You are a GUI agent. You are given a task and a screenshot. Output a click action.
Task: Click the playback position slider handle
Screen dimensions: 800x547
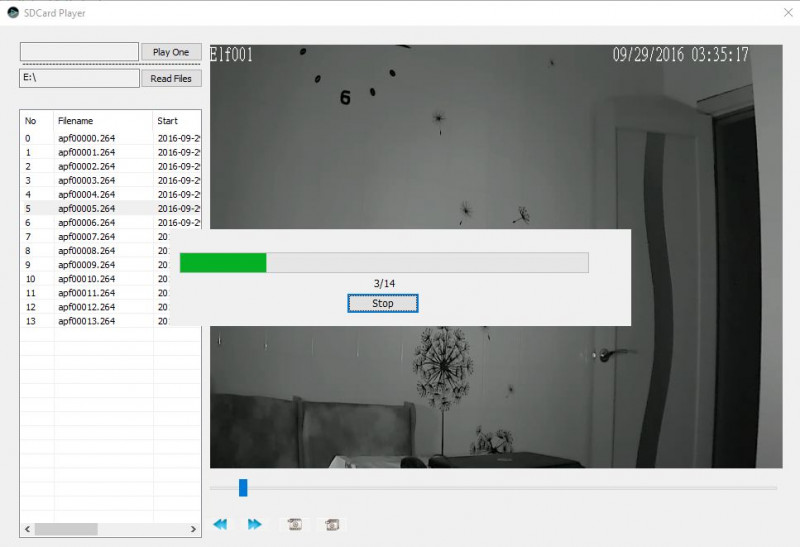pos(243,488)
